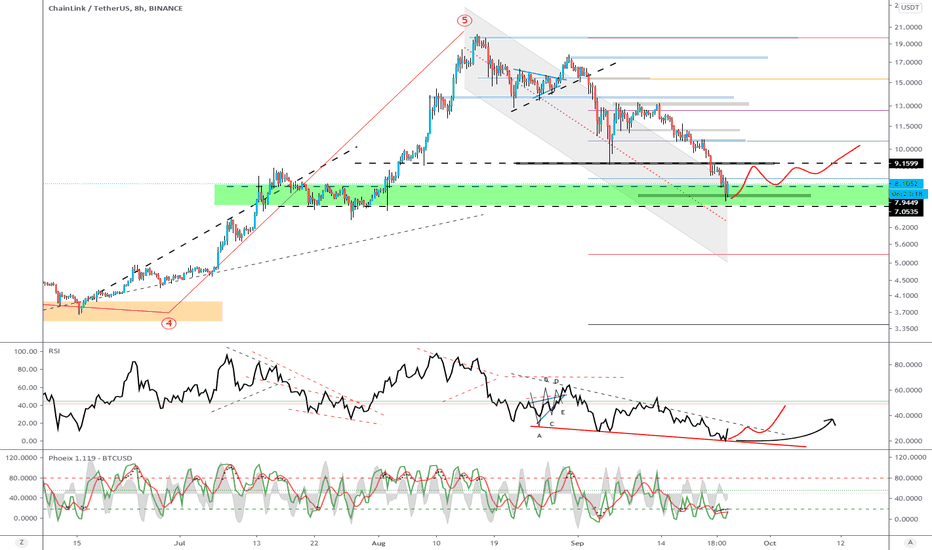
Task: Click the A auto-scale button at bottom right
Action: coord(910,542)
